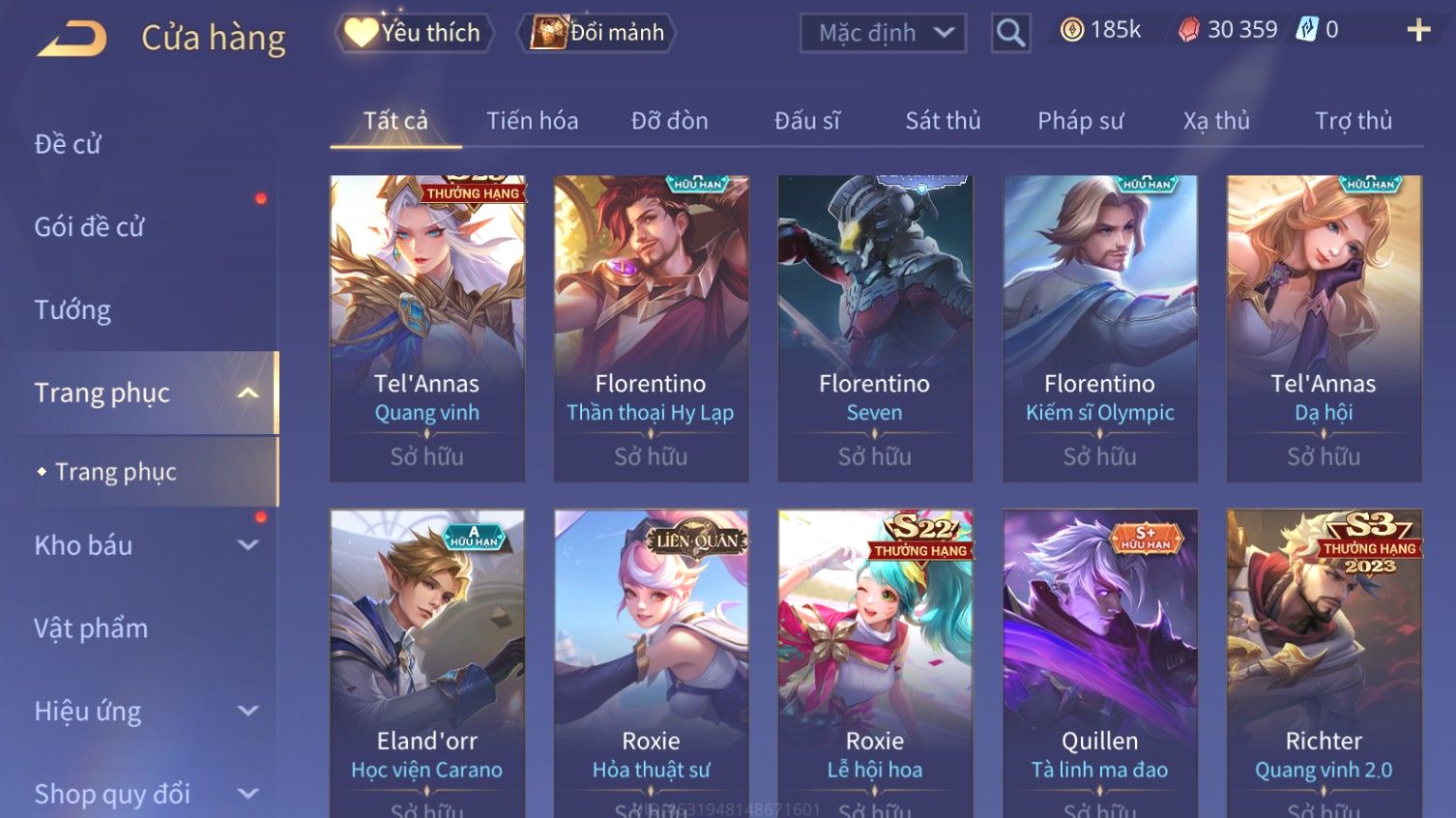Viewport: 1456px width, 818px height.
Task: Click the gold coin balance icon
Action: [x=1072, y=30]
